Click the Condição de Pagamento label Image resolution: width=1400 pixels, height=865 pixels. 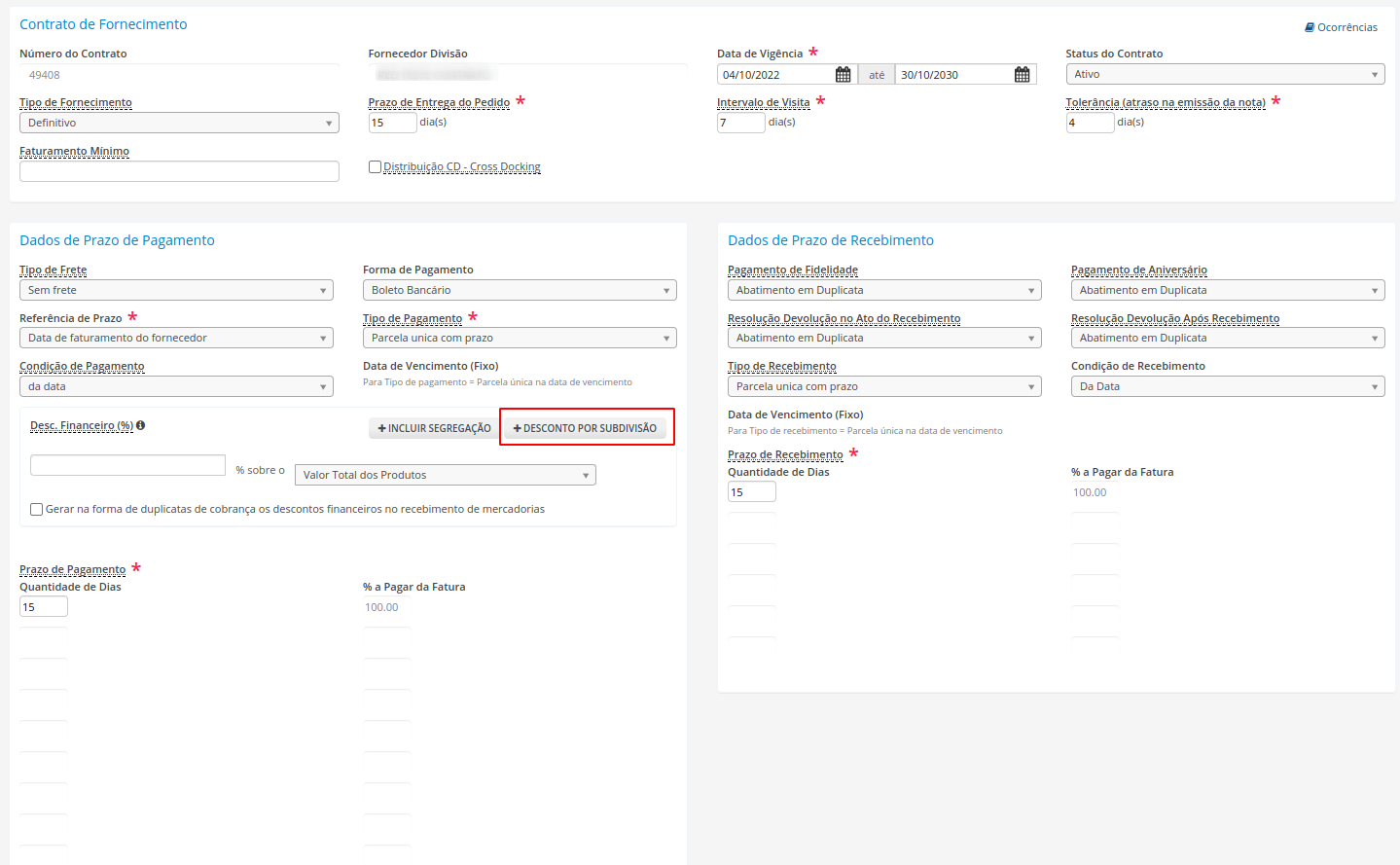(x=82, y=366)
